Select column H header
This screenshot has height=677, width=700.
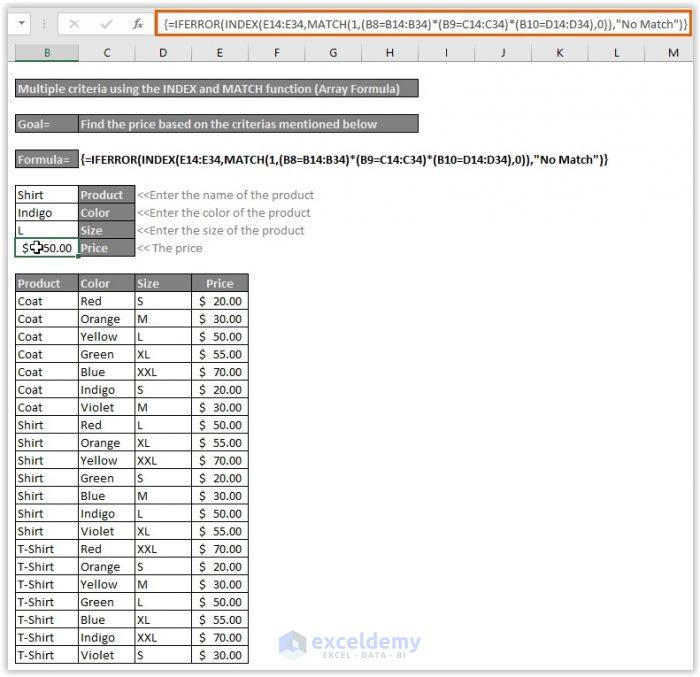[390, 53]
